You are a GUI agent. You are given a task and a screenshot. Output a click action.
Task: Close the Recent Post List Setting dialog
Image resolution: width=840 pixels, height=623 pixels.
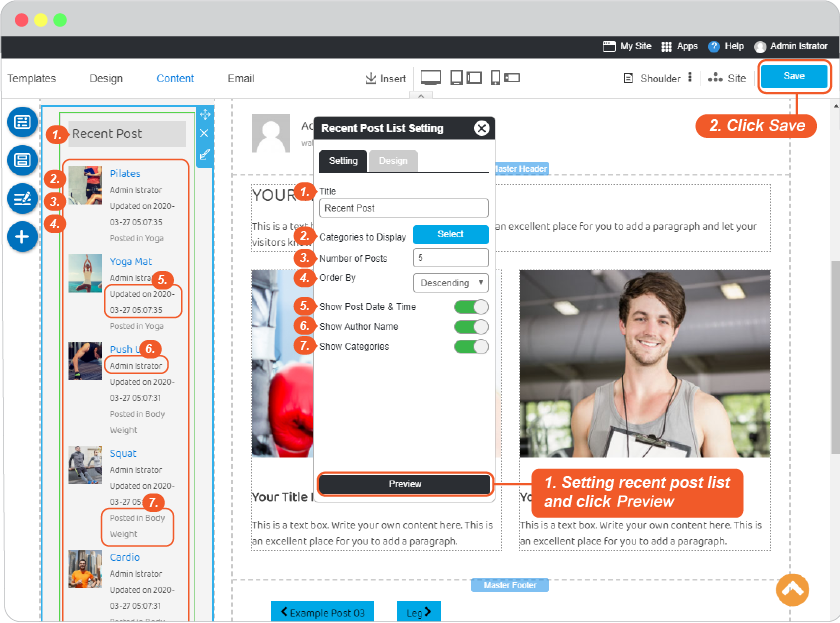(x=482, y=128)
